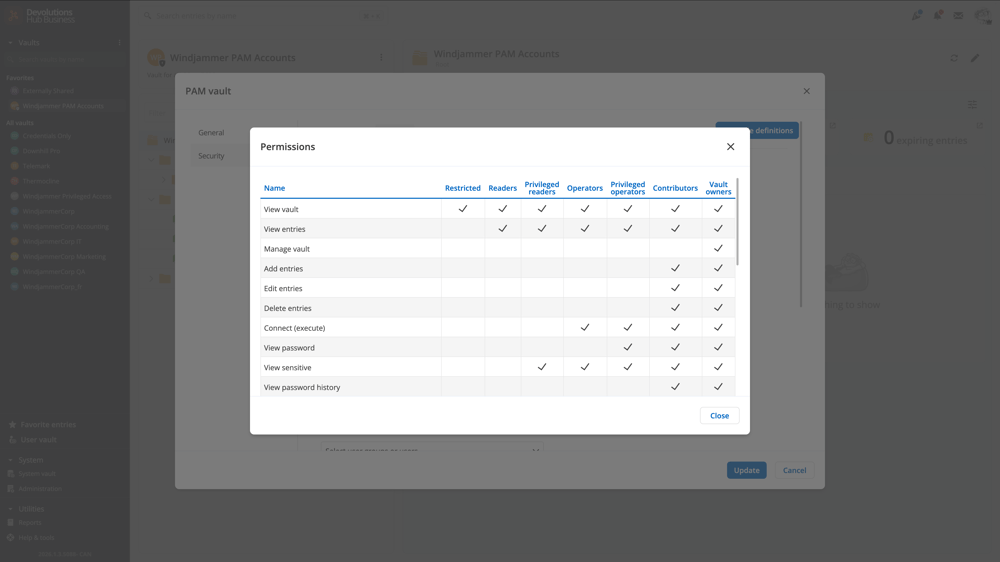
Task: Open the Security tab in PAM vault
Action: pyautogui.click(x=211, y=156)
